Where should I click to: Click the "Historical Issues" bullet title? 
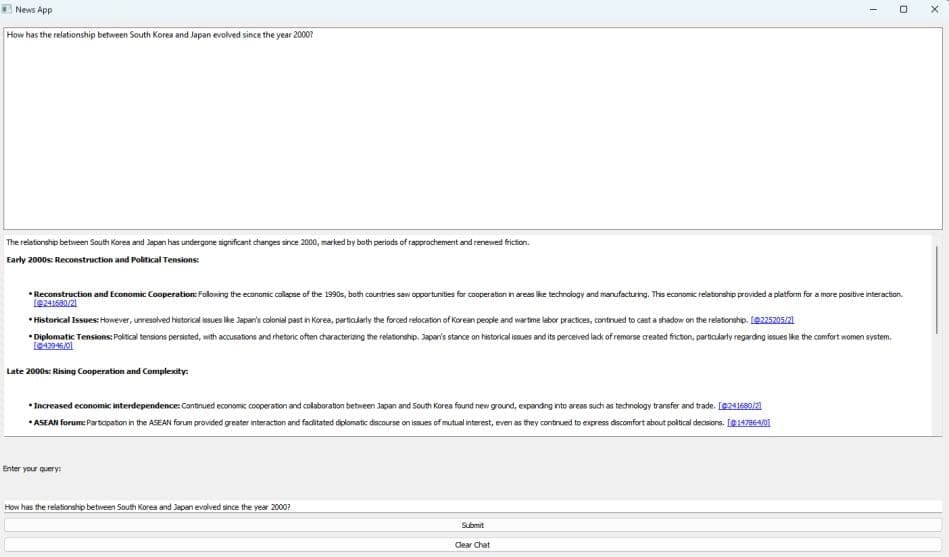coord(66,320)
